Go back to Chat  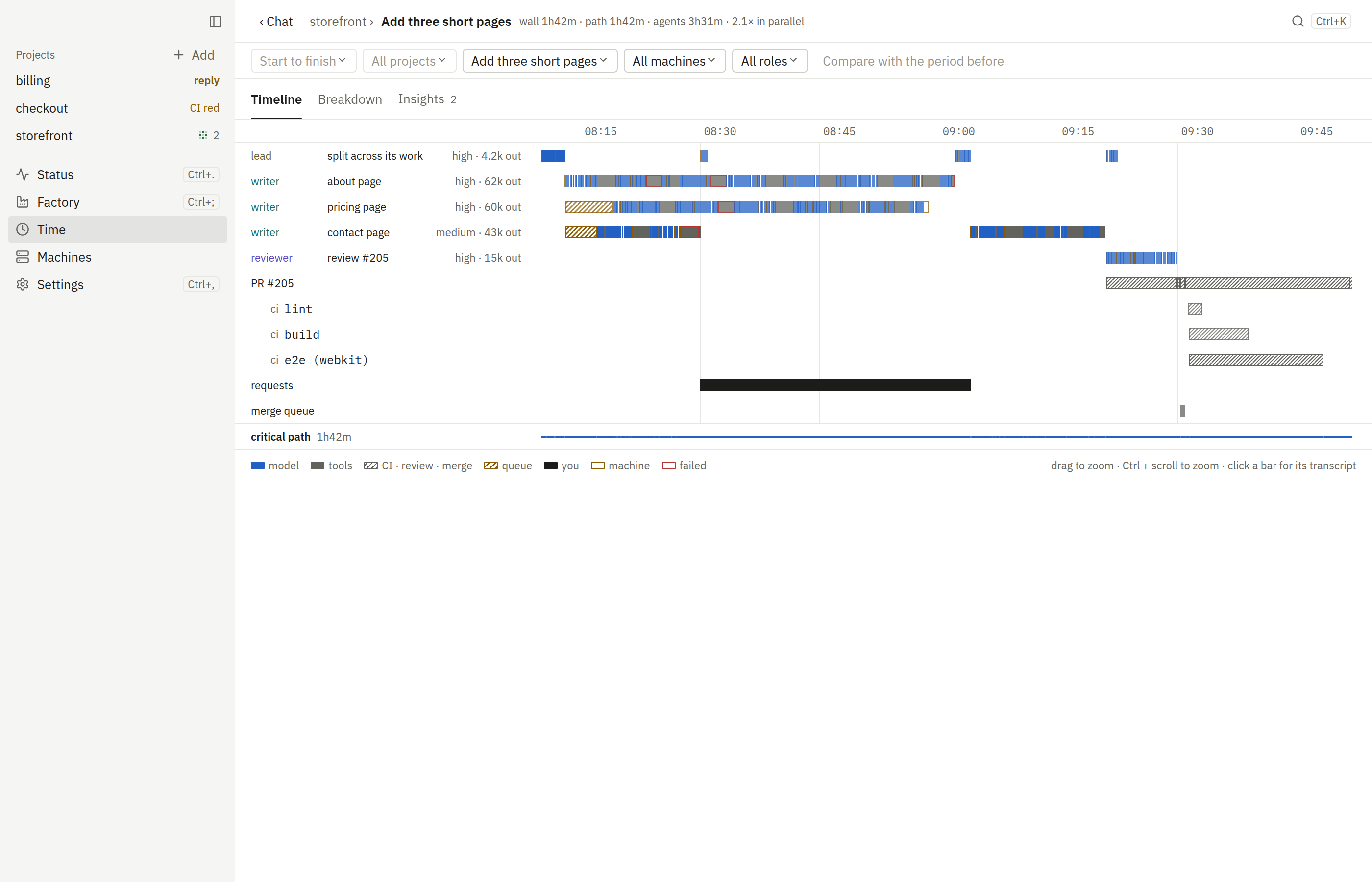(x=275, y=21)
